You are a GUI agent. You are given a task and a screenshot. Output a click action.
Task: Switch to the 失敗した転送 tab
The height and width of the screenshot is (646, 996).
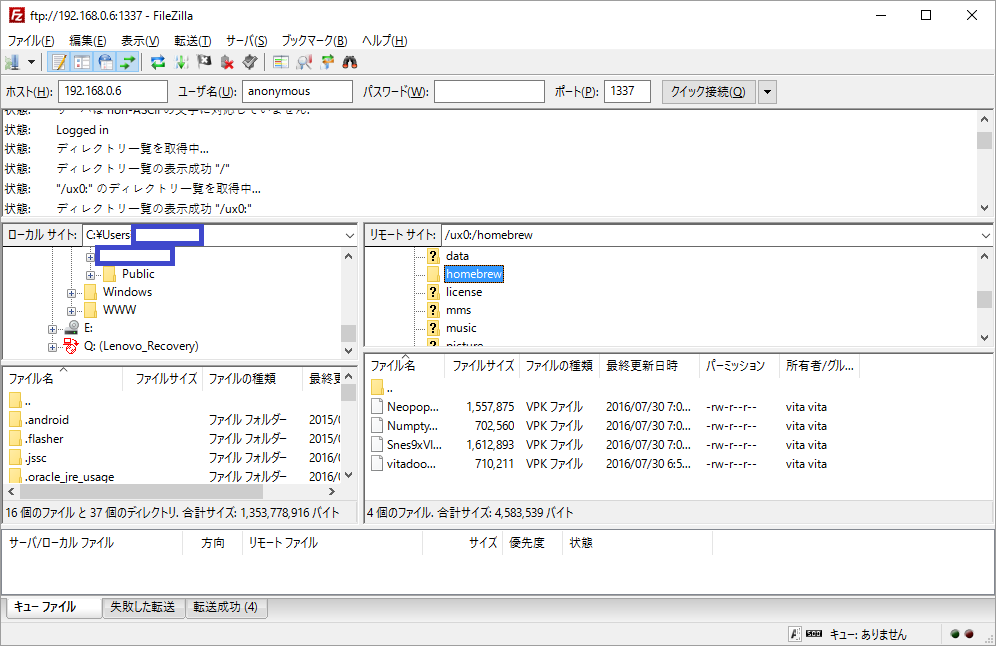(143, 607)
